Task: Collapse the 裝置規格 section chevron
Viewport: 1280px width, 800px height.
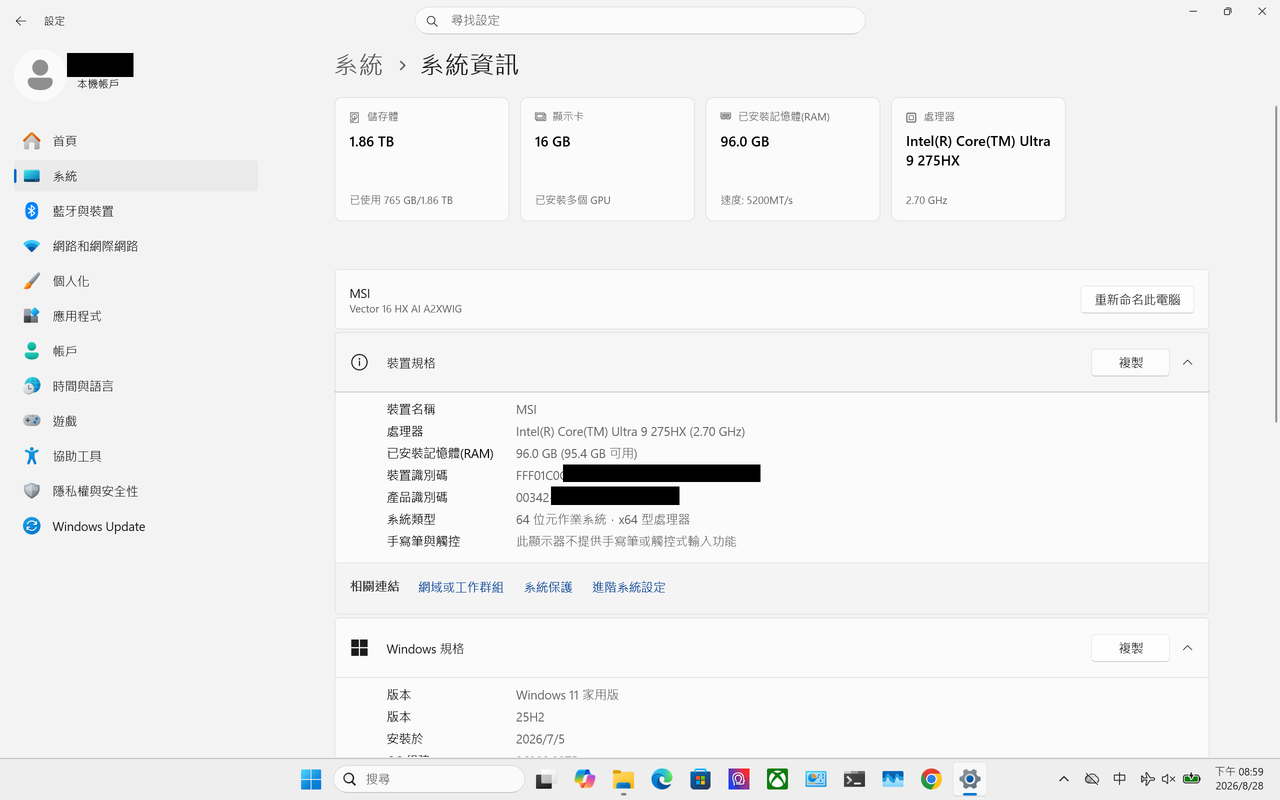Action: [1188, 363]
